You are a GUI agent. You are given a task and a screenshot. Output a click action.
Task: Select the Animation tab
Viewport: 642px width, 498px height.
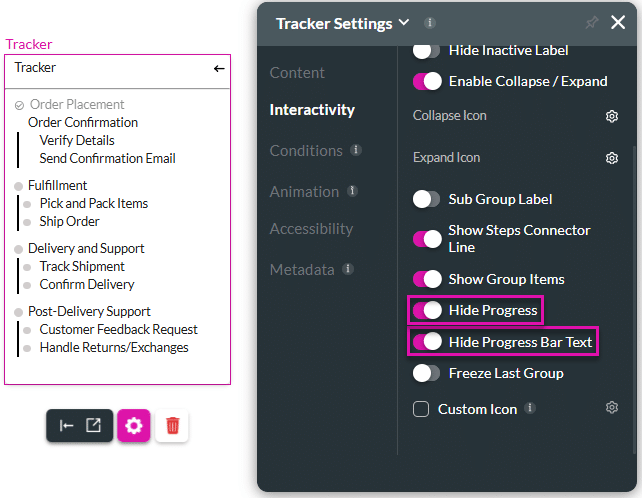click(x=304, y=191)
